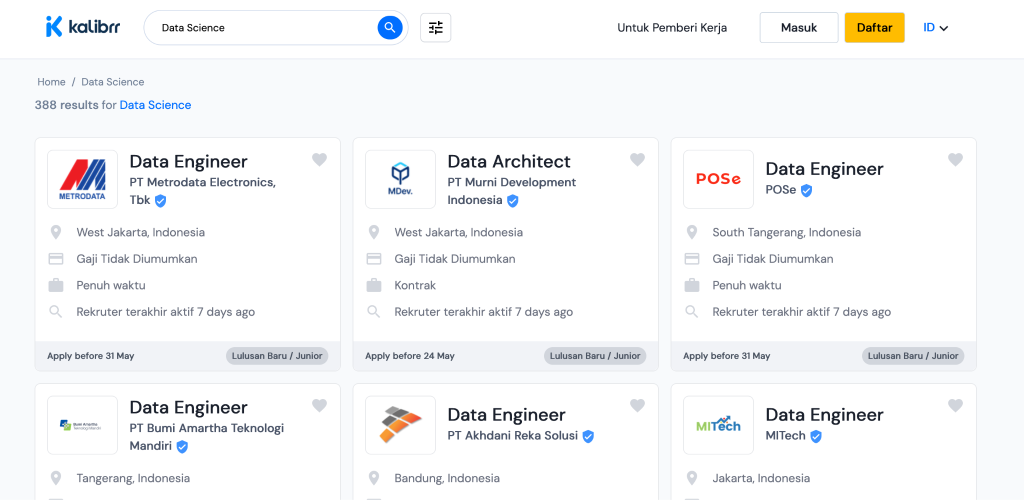Click location pin beside South Tangerang
Image resolution: width=1024 pixels, height=500 pixels.
click(x=692, y=232)
